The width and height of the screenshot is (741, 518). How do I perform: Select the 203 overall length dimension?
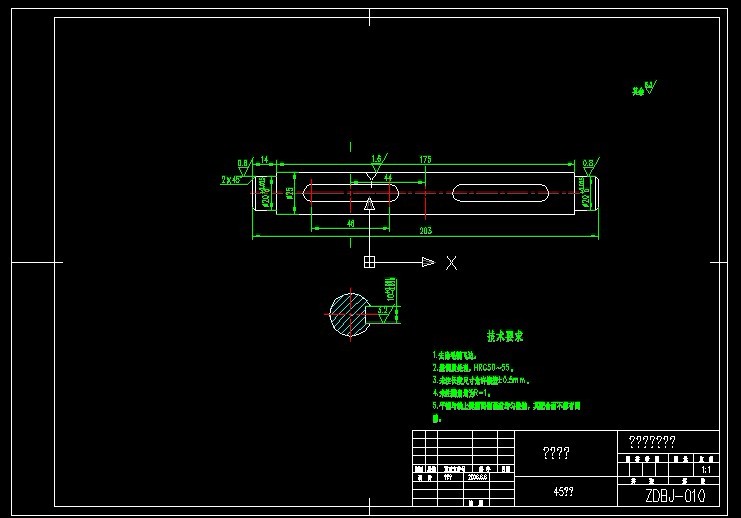tap(425, 231)
